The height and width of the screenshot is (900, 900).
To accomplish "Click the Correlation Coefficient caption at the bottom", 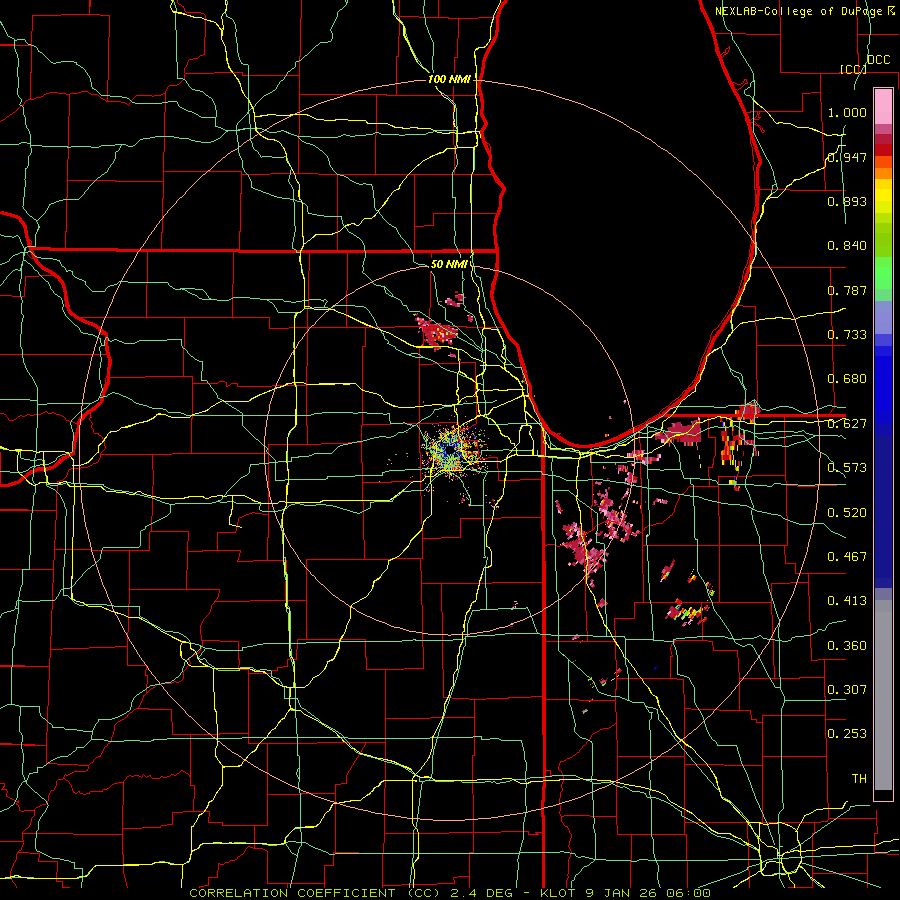I will tap(450, 893).
